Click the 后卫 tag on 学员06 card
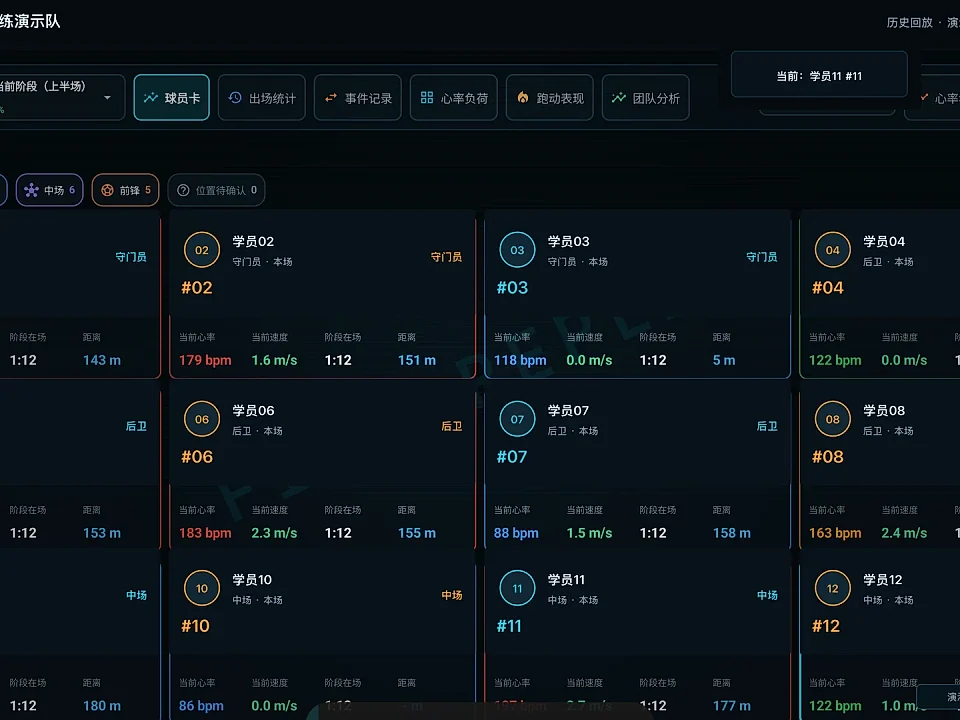This screenshot has height=720, width=960. tap(452, 426)
